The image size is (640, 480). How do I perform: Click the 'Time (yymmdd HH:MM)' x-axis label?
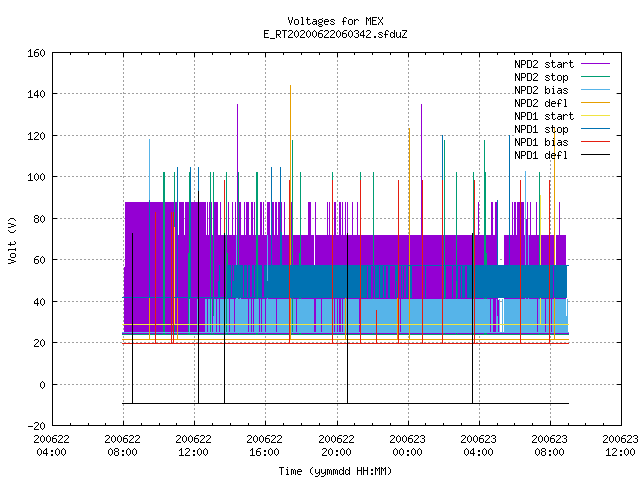tap(335, 471)
